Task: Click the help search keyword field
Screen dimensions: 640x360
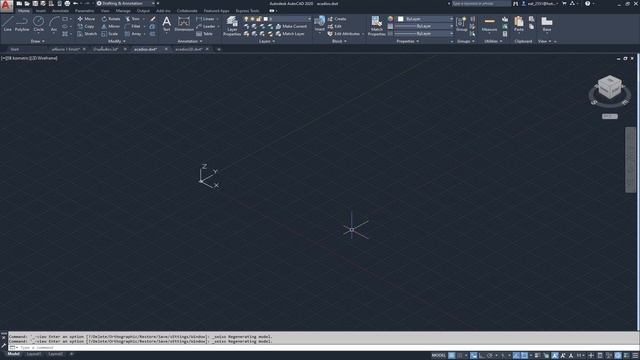Action: [x=481, y=4]
